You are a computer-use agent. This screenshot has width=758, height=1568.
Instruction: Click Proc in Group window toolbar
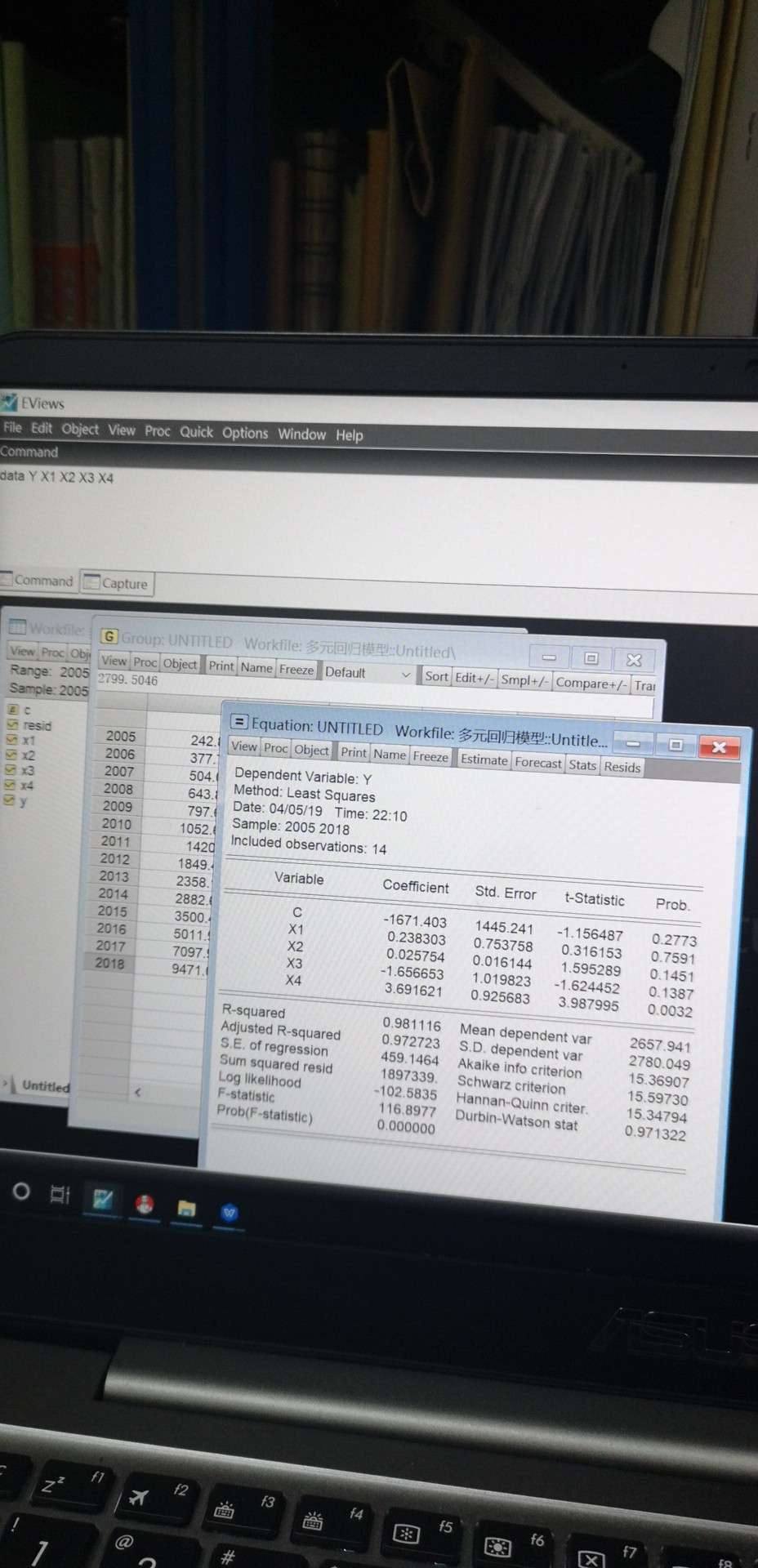tap(145, 662)
